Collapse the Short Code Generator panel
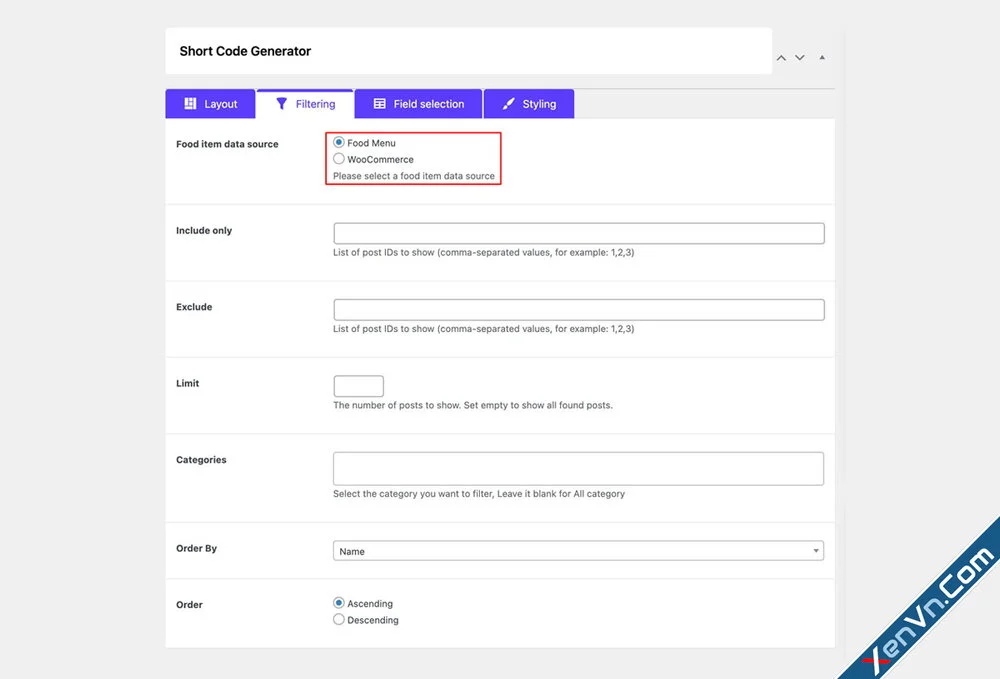The width and height of the screenshot is (1000, 679). tap(822, 58)
